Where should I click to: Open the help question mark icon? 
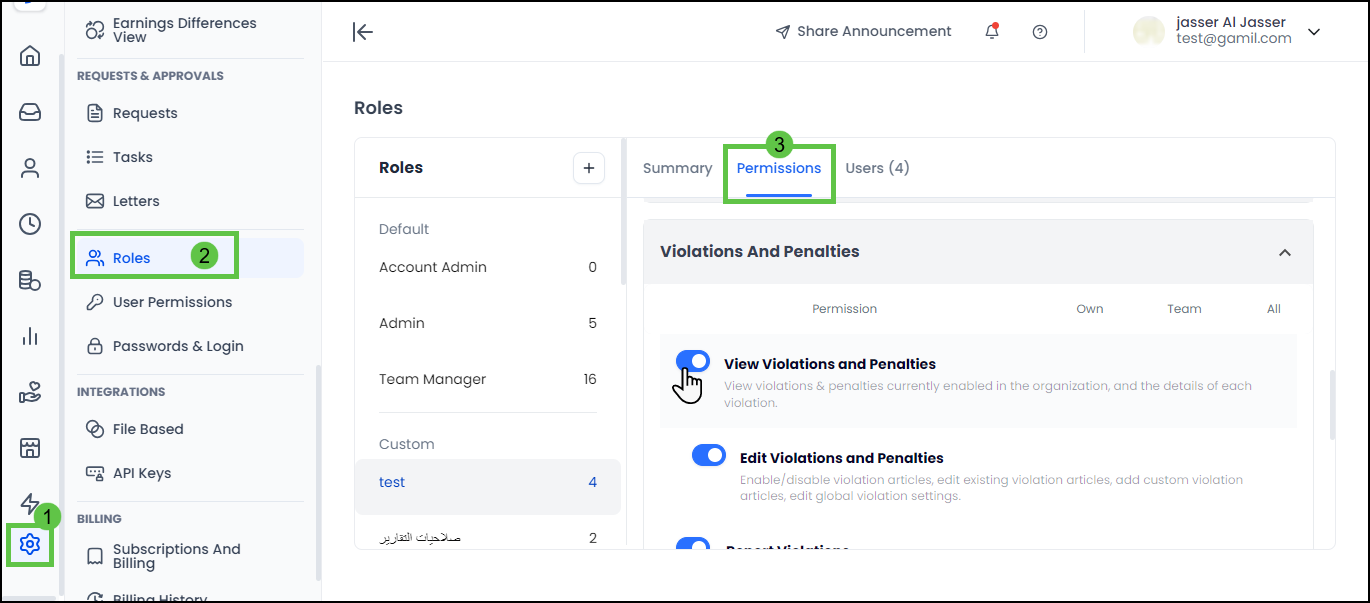[x=1040, y=32]
